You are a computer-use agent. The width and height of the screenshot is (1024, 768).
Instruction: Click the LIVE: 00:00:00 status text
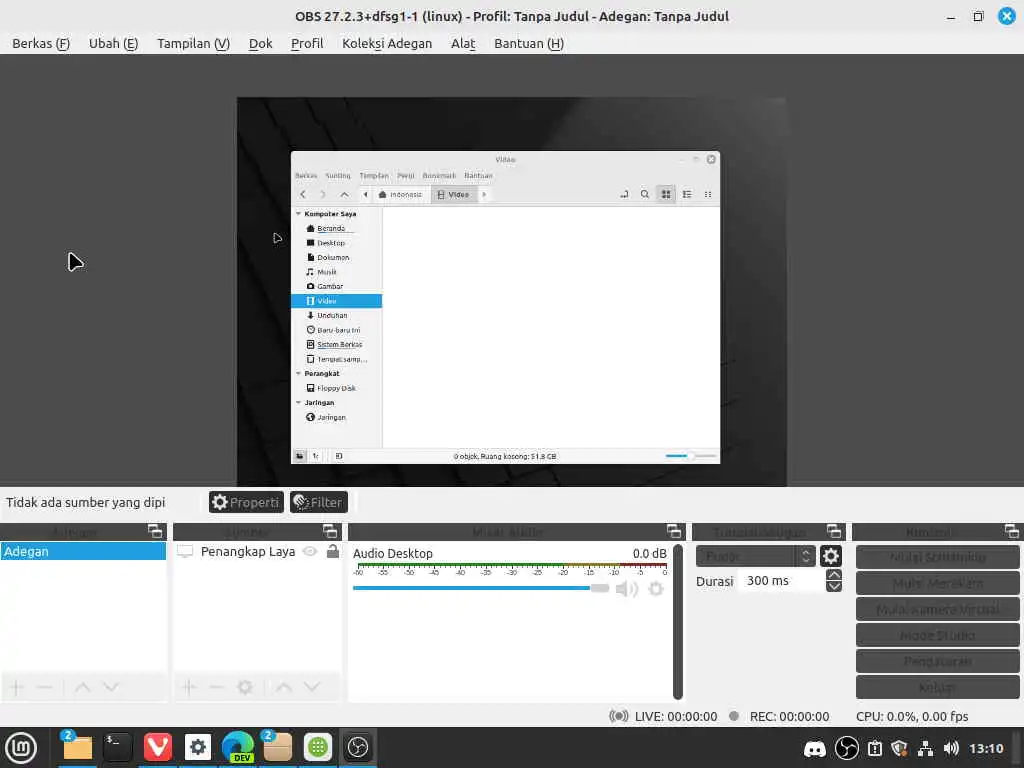[x=676, y=716]
